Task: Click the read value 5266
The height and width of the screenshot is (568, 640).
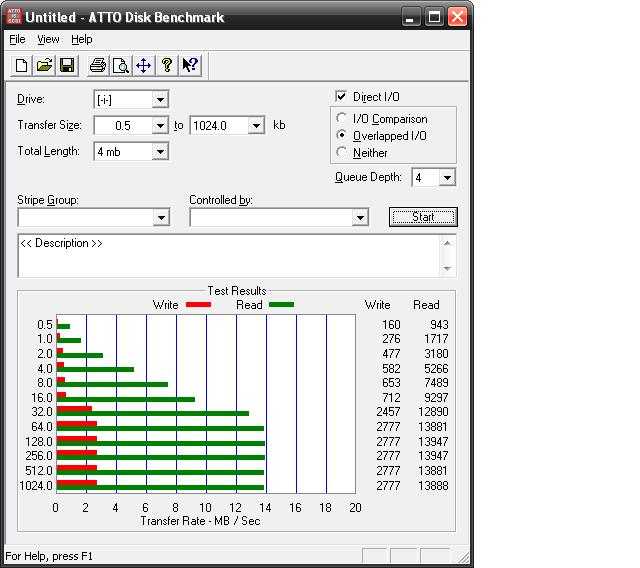Action: pos(436,368)
